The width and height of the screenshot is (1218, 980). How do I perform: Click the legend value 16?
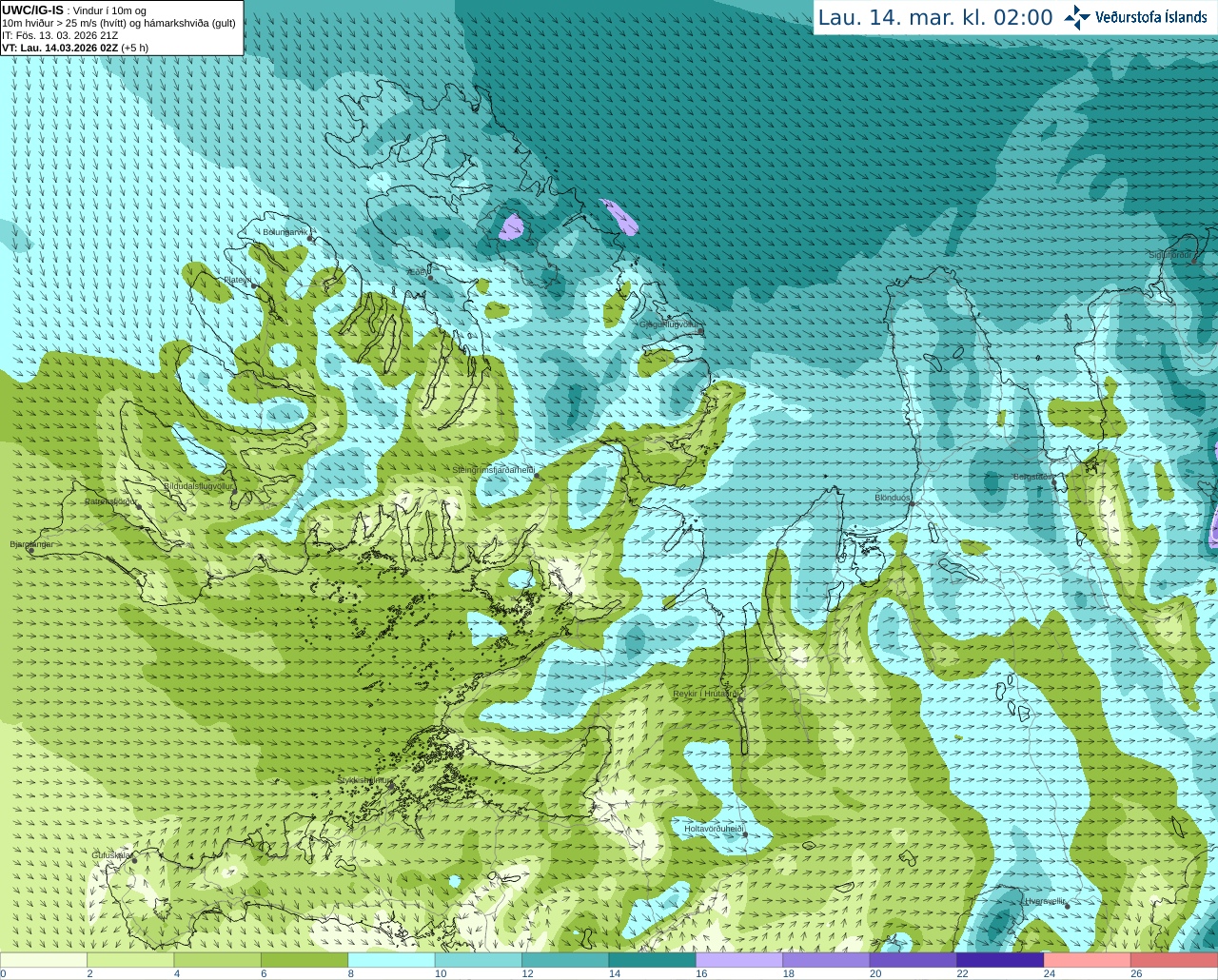[x=701, y=973]
